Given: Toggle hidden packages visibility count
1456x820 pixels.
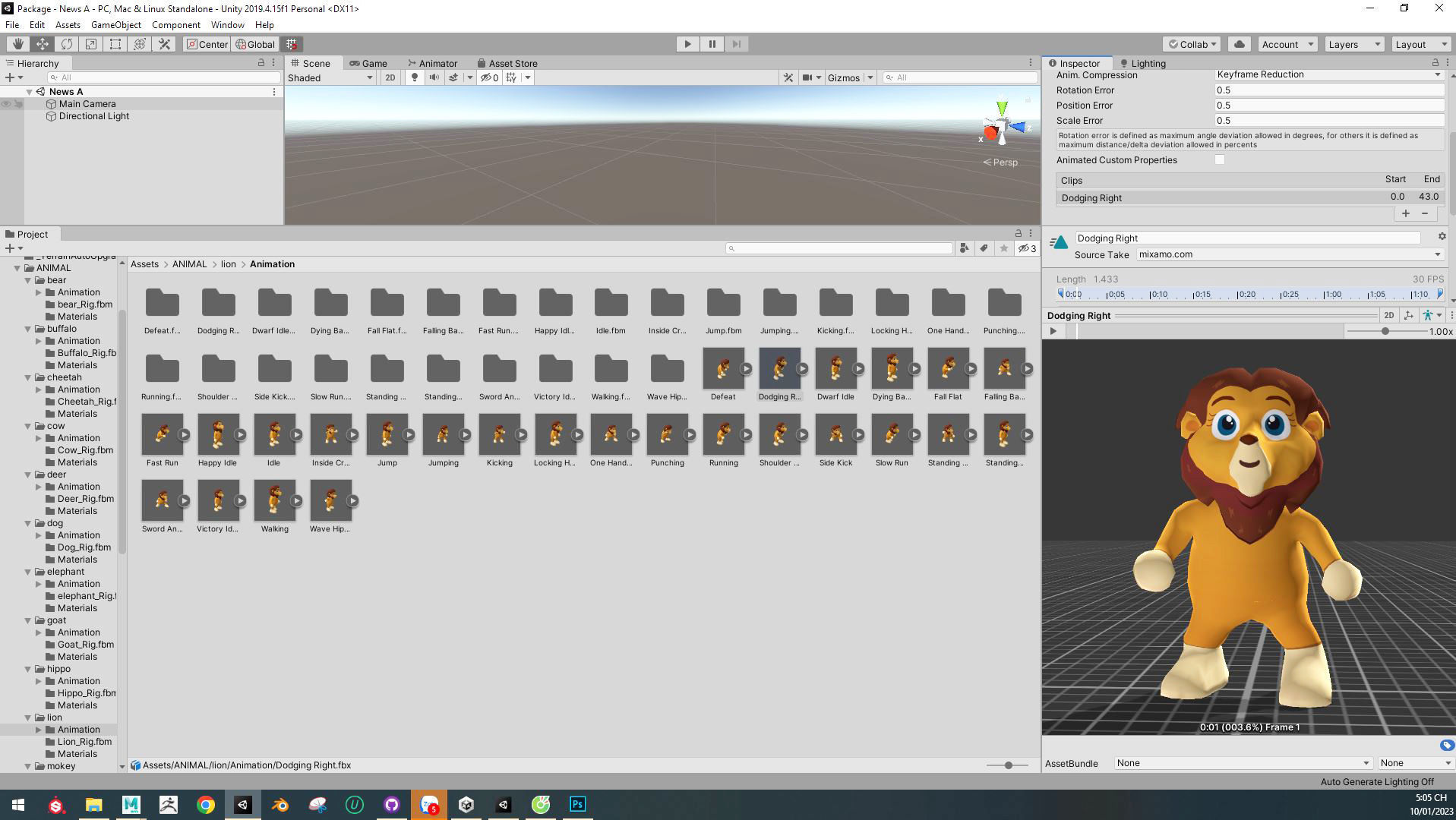Looking at the screenshot, I should coord(1027,248).
